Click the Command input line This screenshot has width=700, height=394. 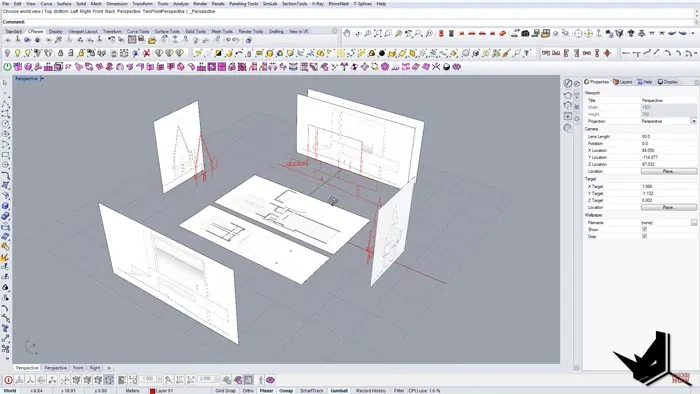[348, 22]
